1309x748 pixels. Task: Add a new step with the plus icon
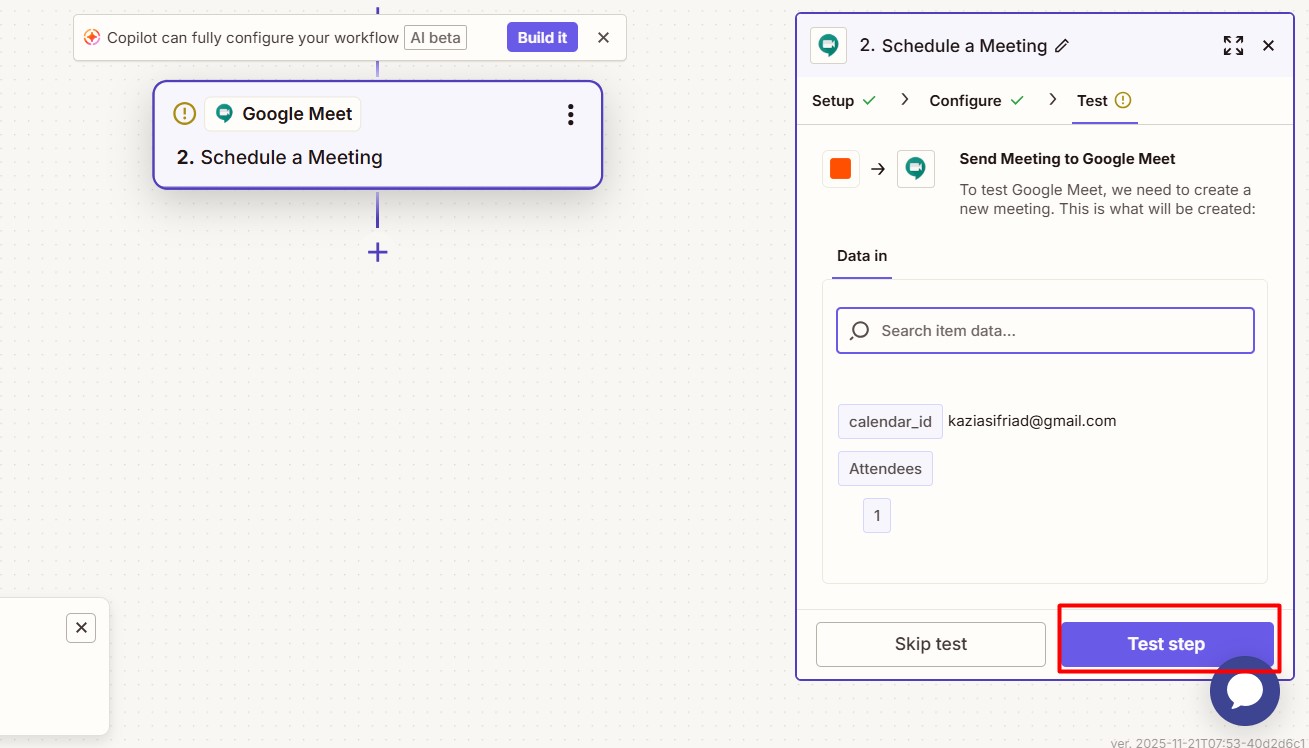pyautogui.click(x=377, y=252)
